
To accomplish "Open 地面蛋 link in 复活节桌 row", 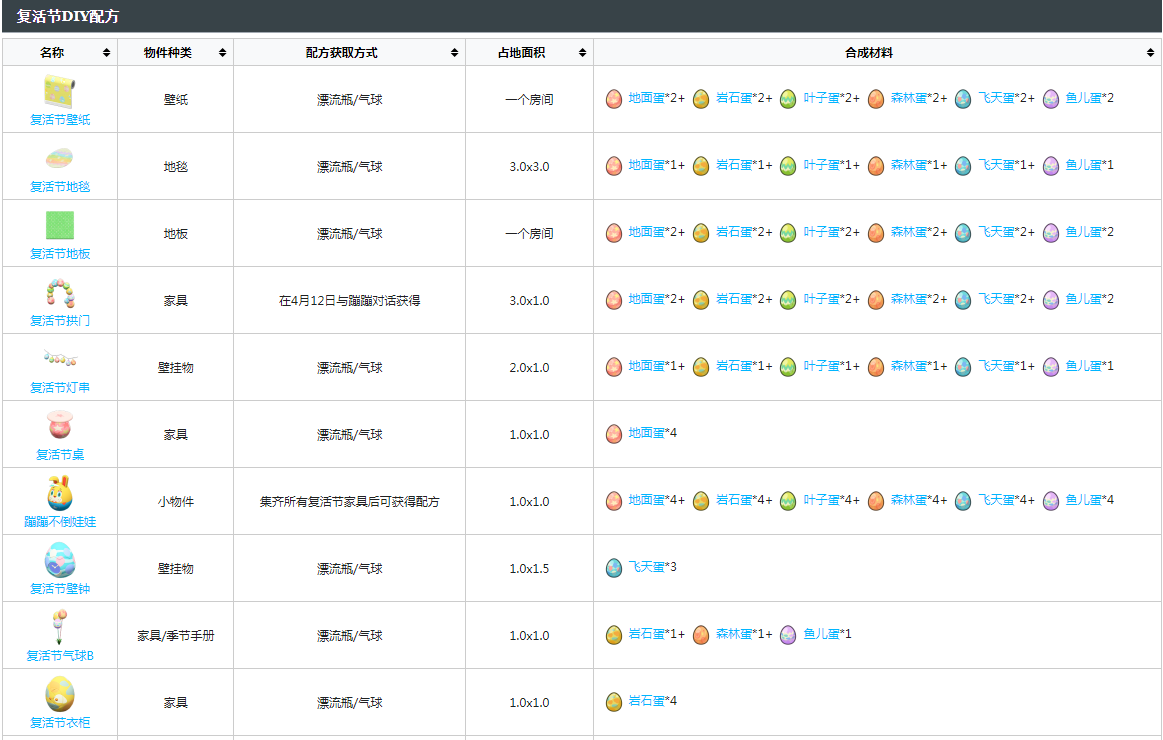I will [646, 432].
